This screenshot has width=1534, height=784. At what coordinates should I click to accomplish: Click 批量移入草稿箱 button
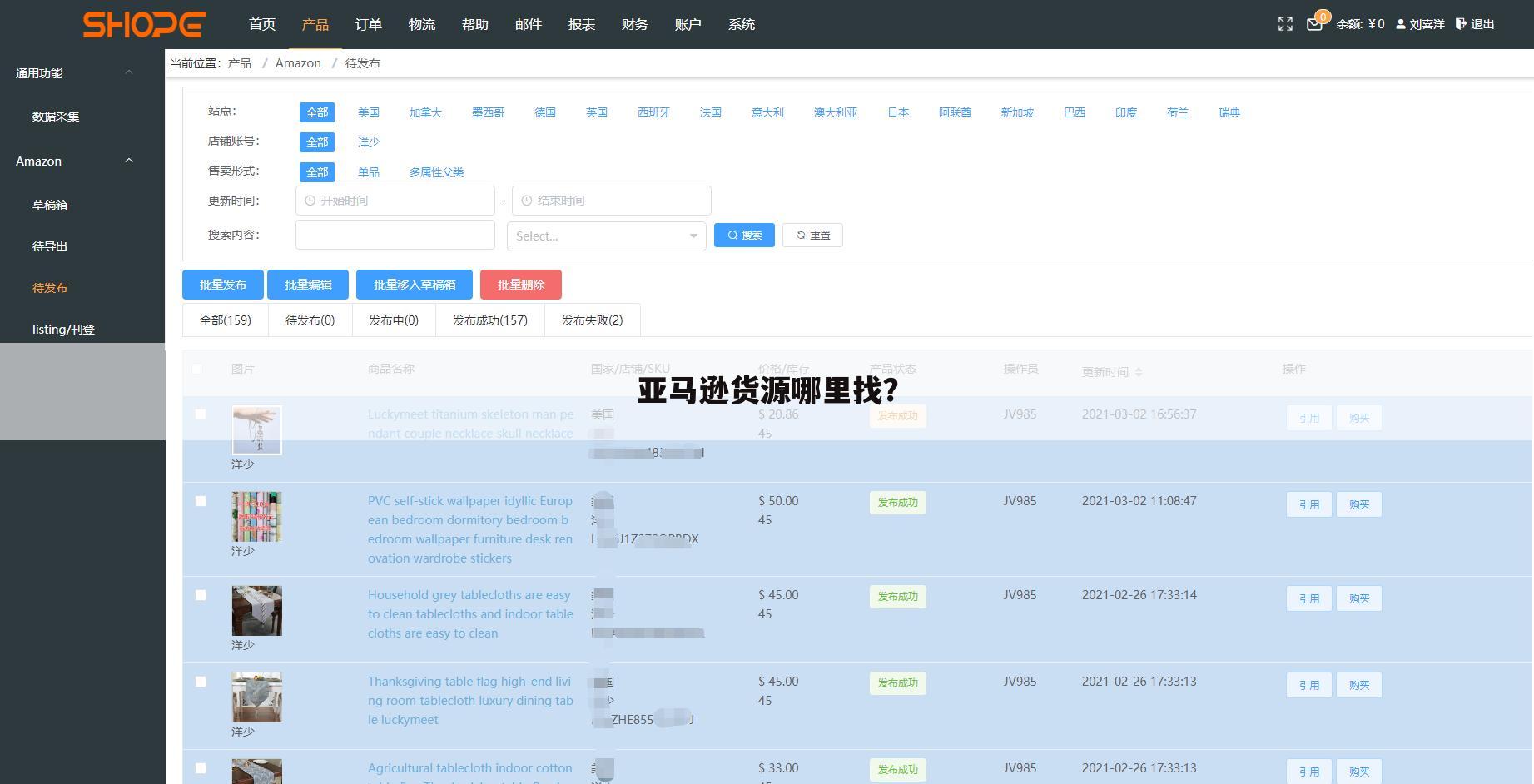click(x=415, y=285)
